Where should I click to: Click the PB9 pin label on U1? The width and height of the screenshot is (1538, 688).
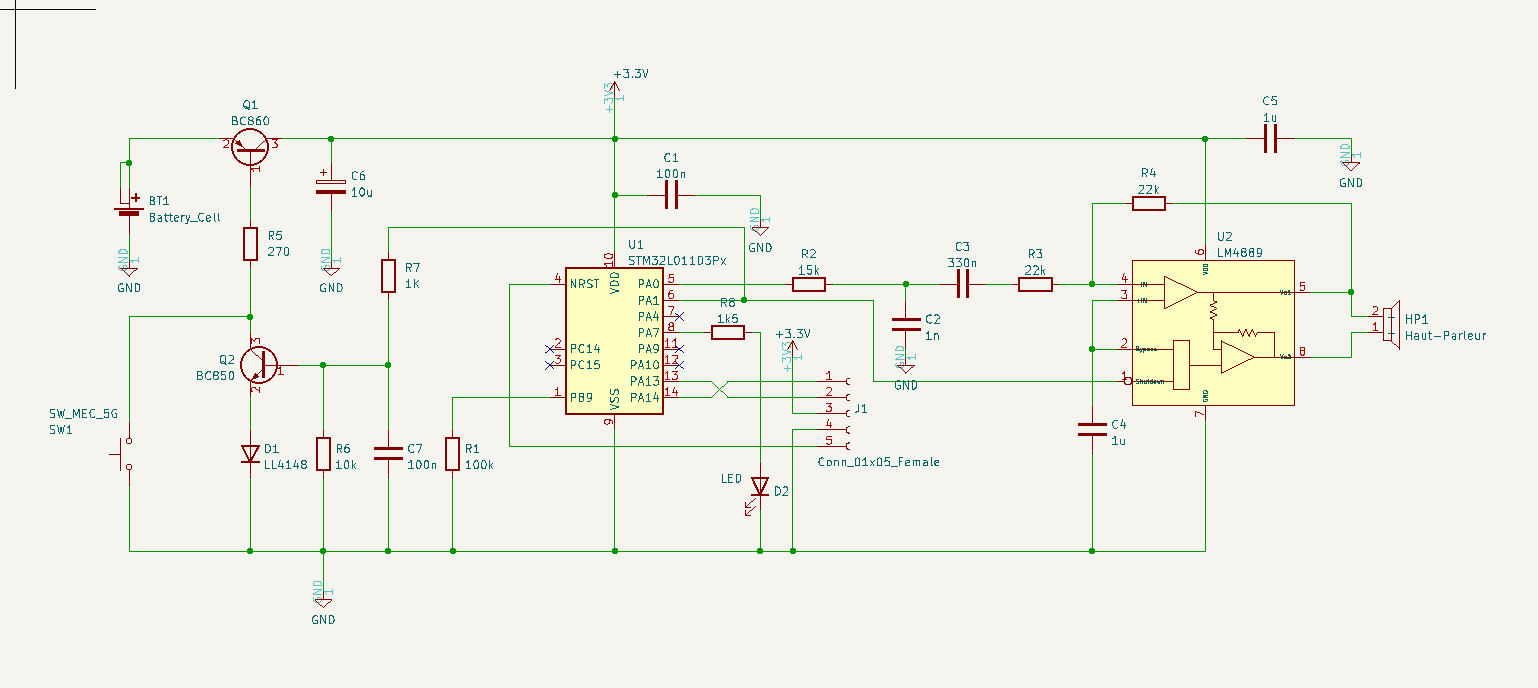[582, 397]
